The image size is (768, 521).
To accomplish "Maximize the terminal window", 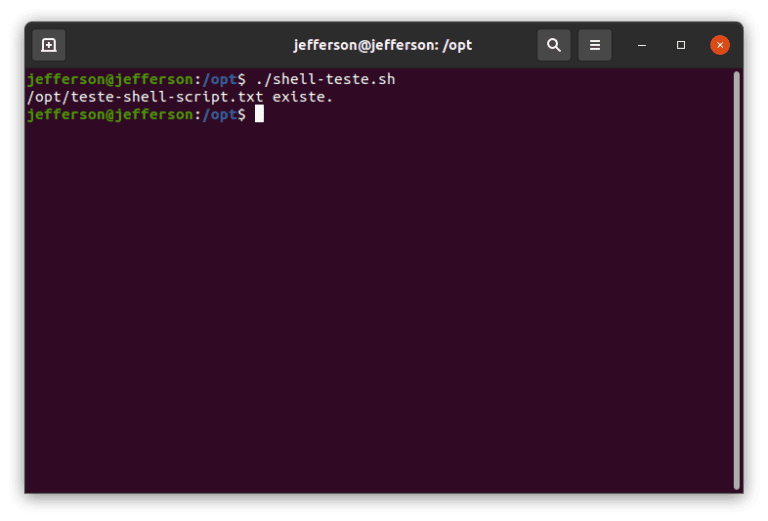I will coord(681,45).
